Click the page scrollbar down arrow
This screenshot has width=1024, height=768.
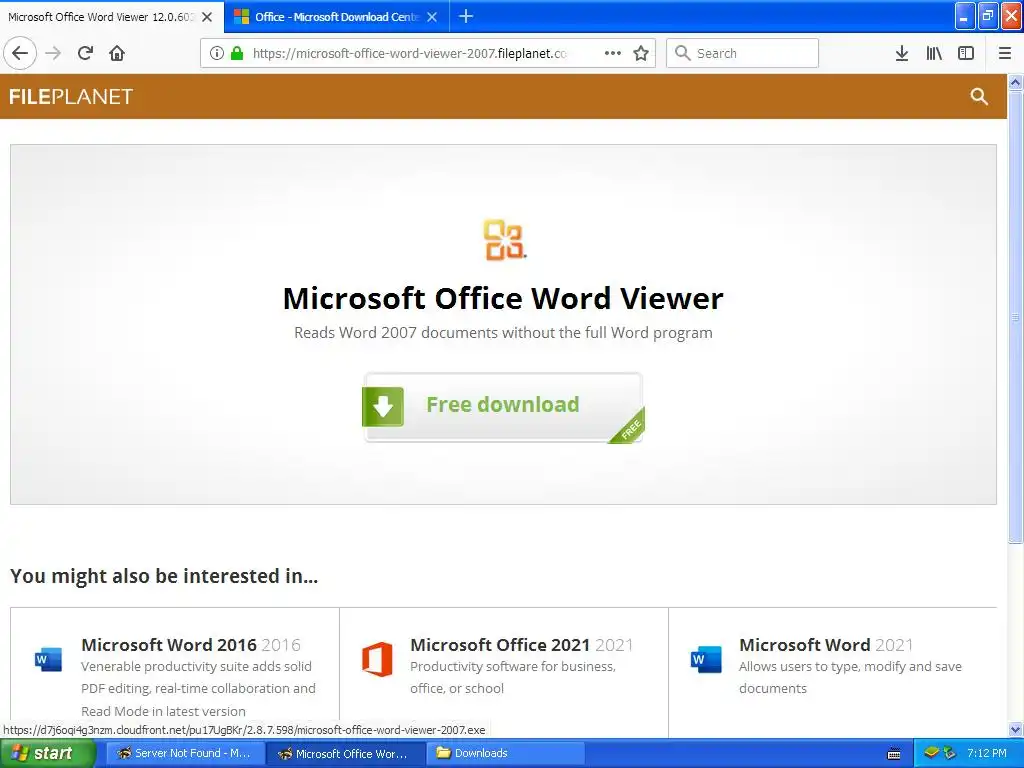click(x=1016, y=730)
